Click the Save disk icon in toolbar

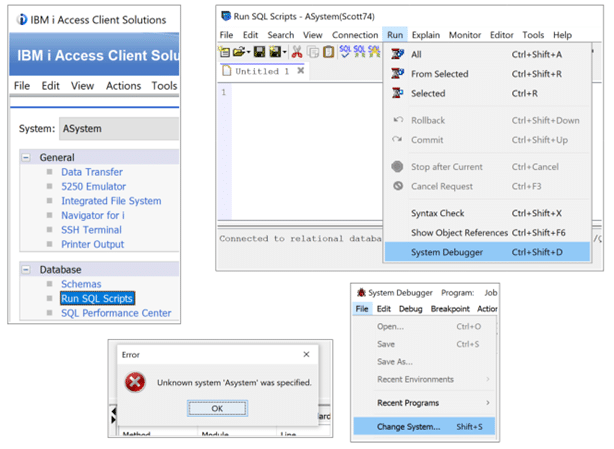[259, 51]
